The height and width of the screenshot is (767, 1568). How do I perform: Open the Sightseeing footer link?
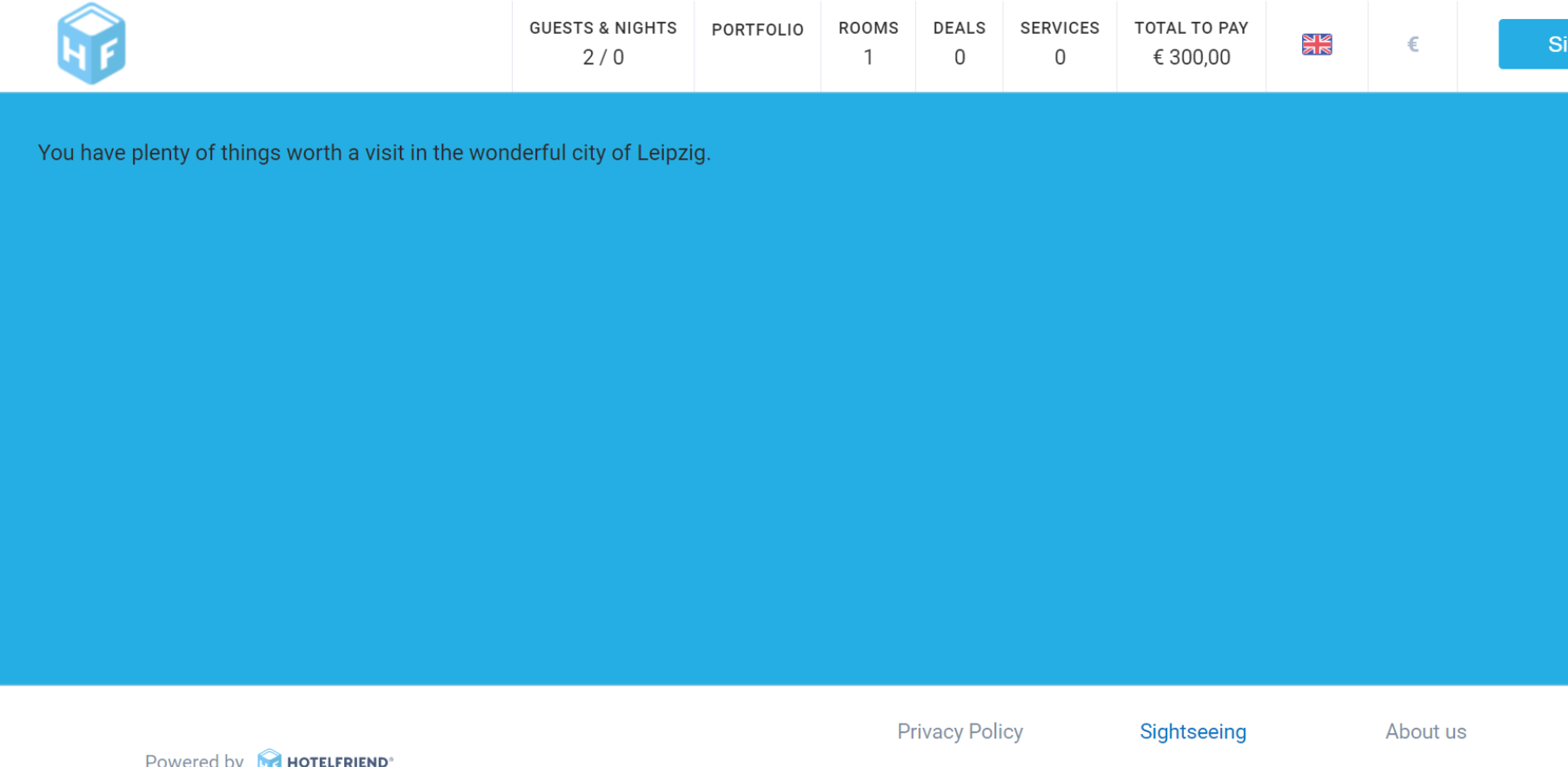(x=1193, y=732)
